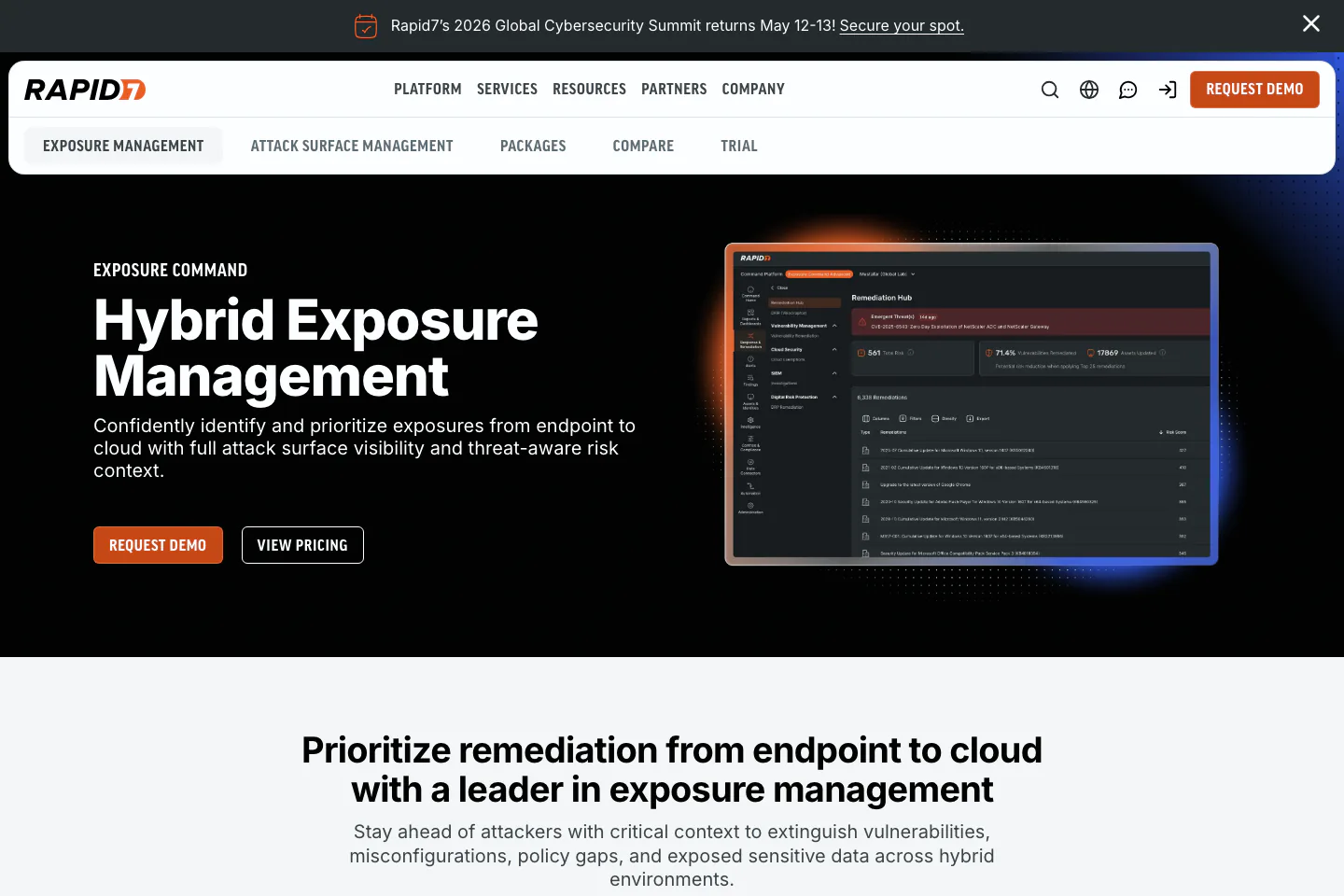This screenshot has width=1344, height=896.
Task: Click the calendar icon in announcement banner
Action: point(366,26)
